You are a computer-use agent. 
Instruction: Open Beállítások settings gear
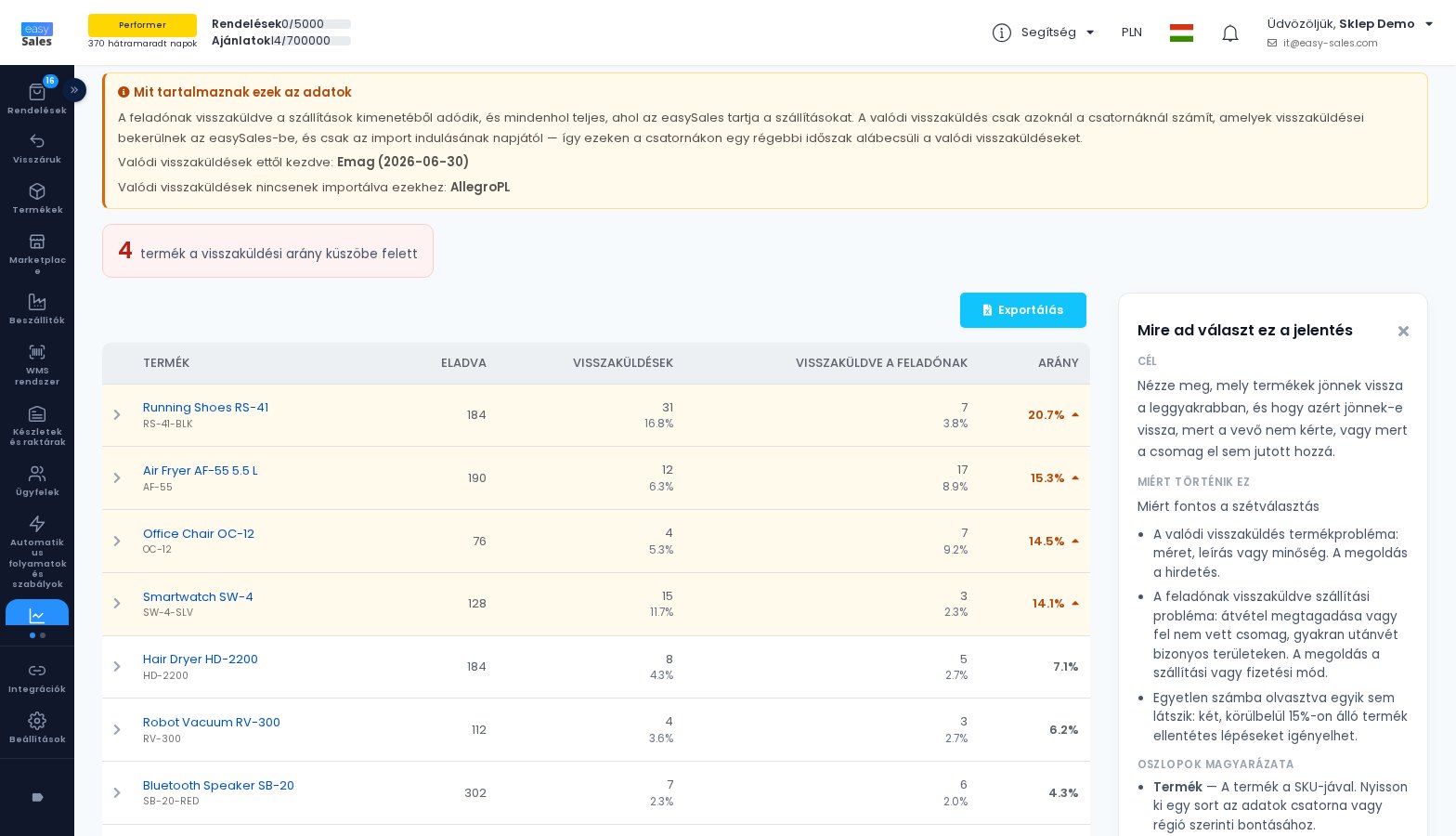37,721
